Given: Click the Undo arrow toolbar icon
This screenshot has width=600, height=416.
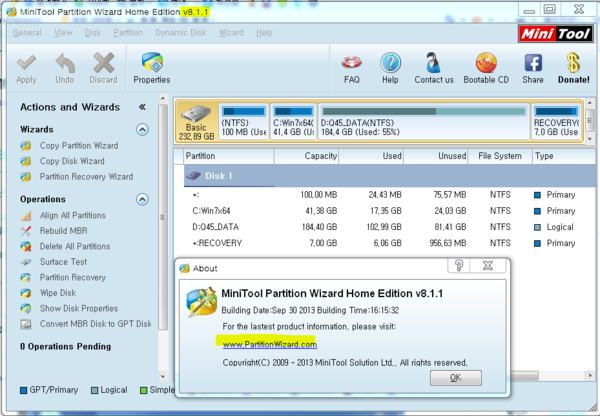Looking at the screenshot, I should (65, 63).
